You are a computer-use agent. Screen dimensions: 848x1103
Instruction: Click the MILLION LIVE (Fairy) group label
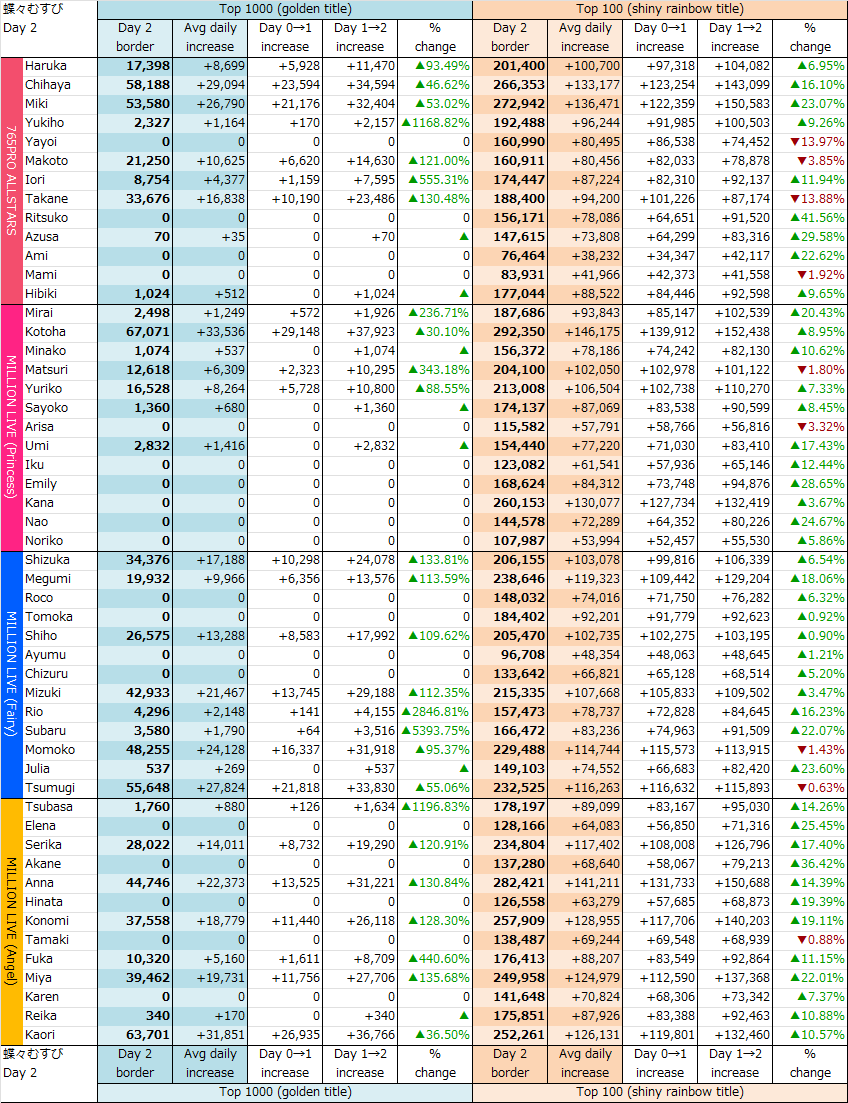coord(11,674)
